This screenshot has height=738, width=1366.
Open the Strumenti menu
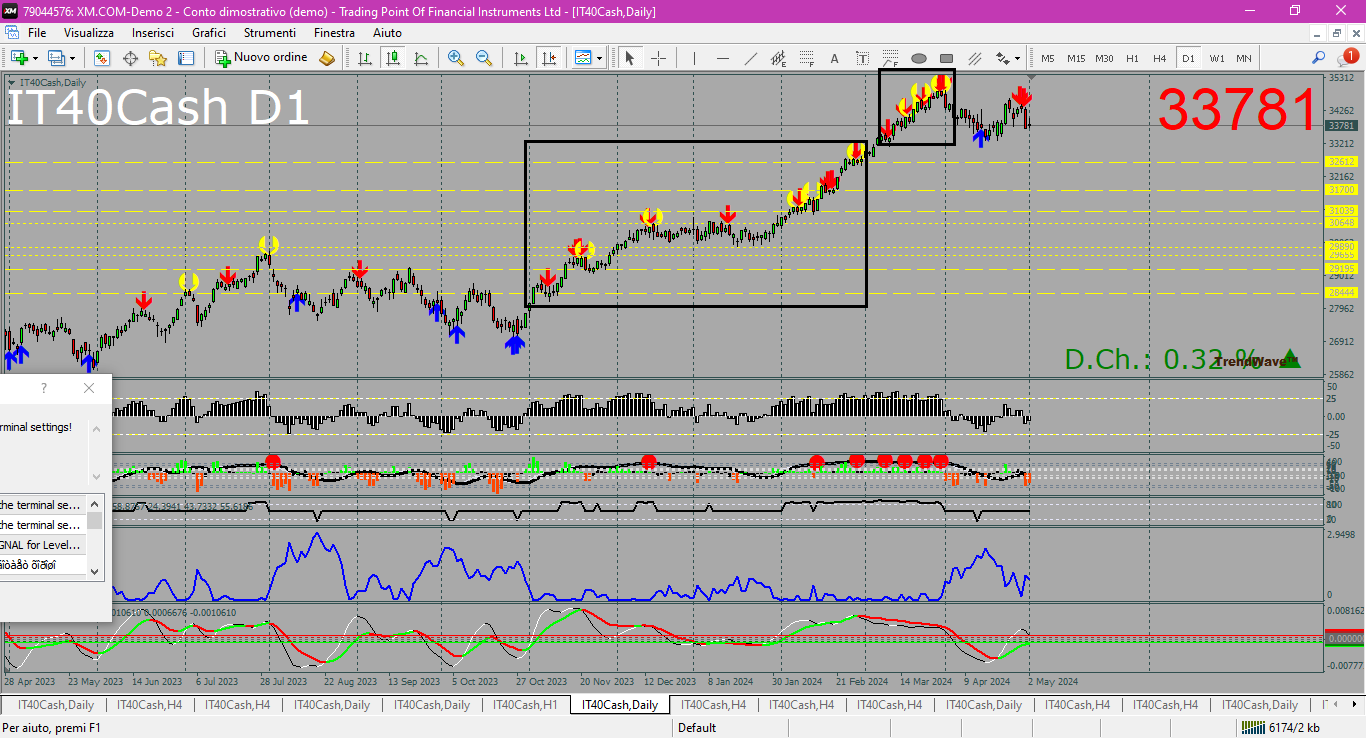269,33
